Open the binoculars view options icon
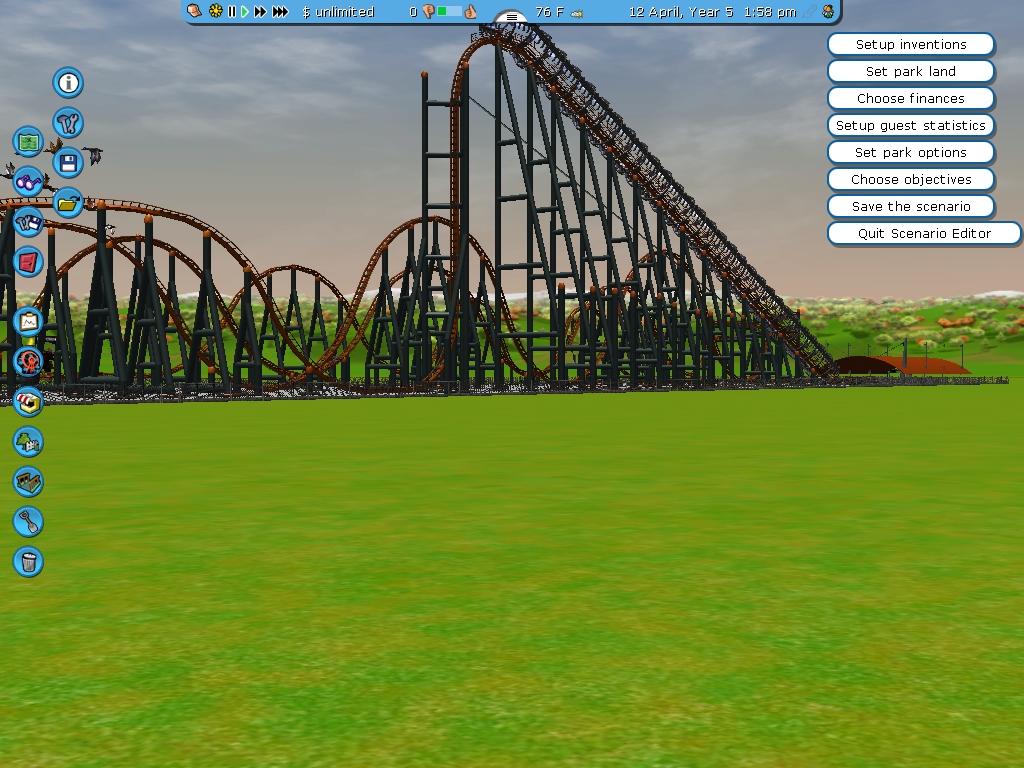 point(28,182)
